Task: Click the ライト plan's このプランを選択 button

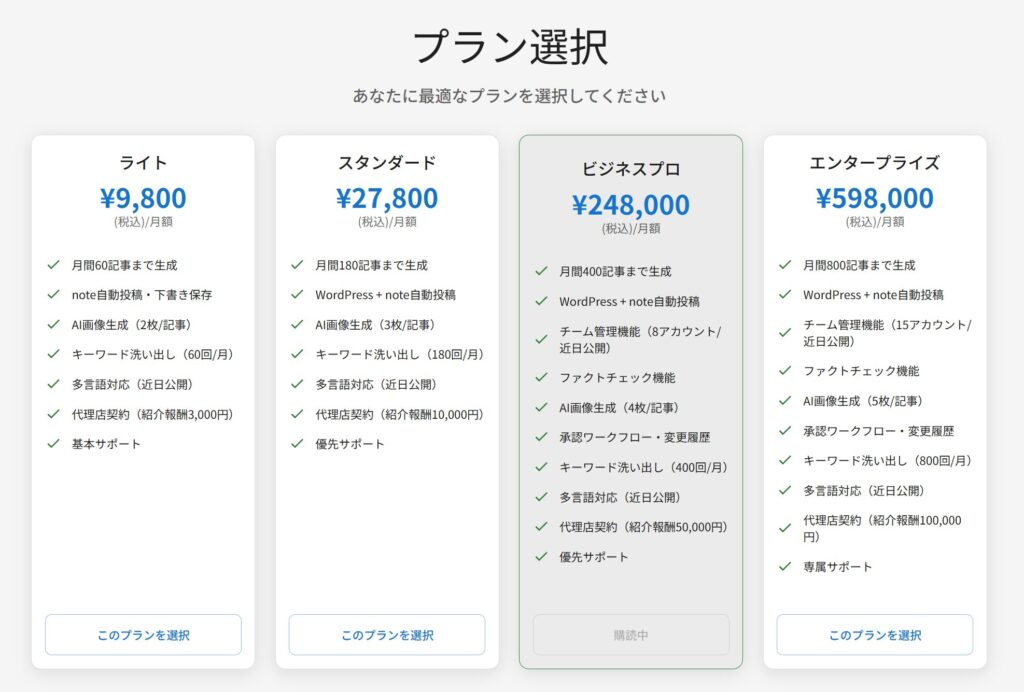Action: 143,635
